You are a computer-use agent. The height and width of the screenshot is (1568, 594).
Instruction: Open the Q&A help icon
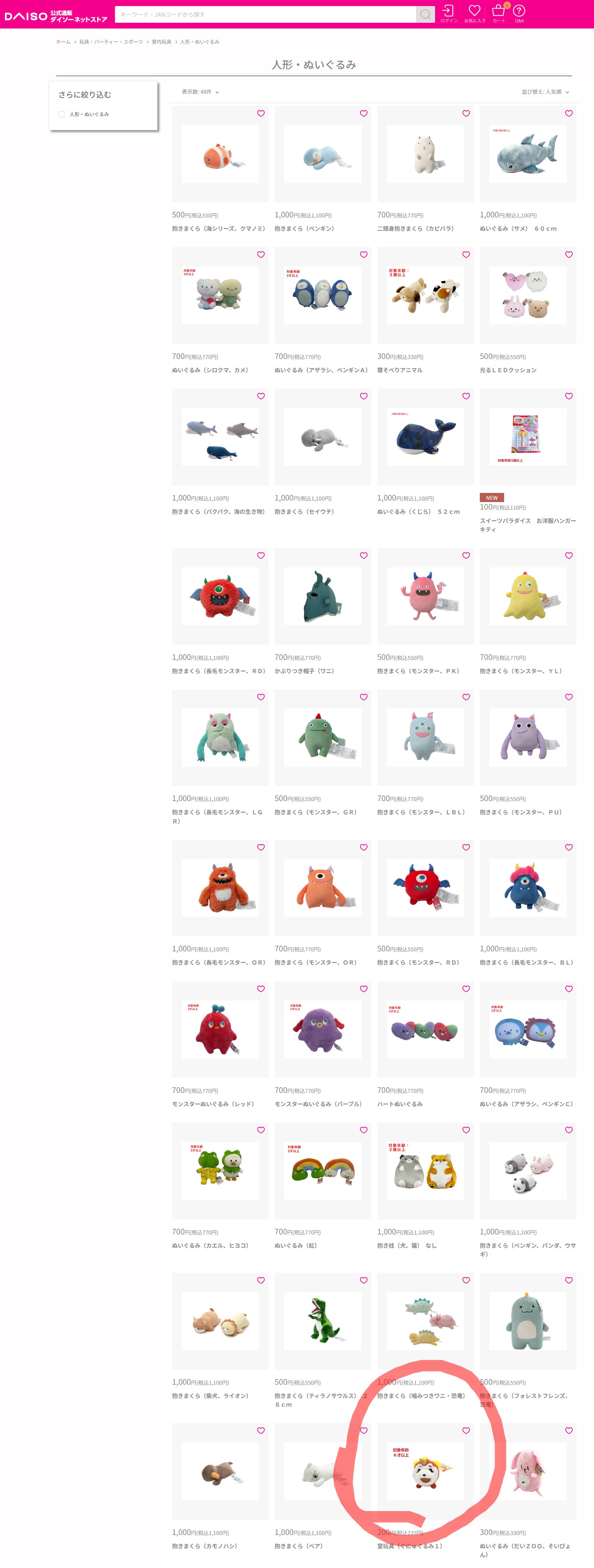click(x=519, y=13)
